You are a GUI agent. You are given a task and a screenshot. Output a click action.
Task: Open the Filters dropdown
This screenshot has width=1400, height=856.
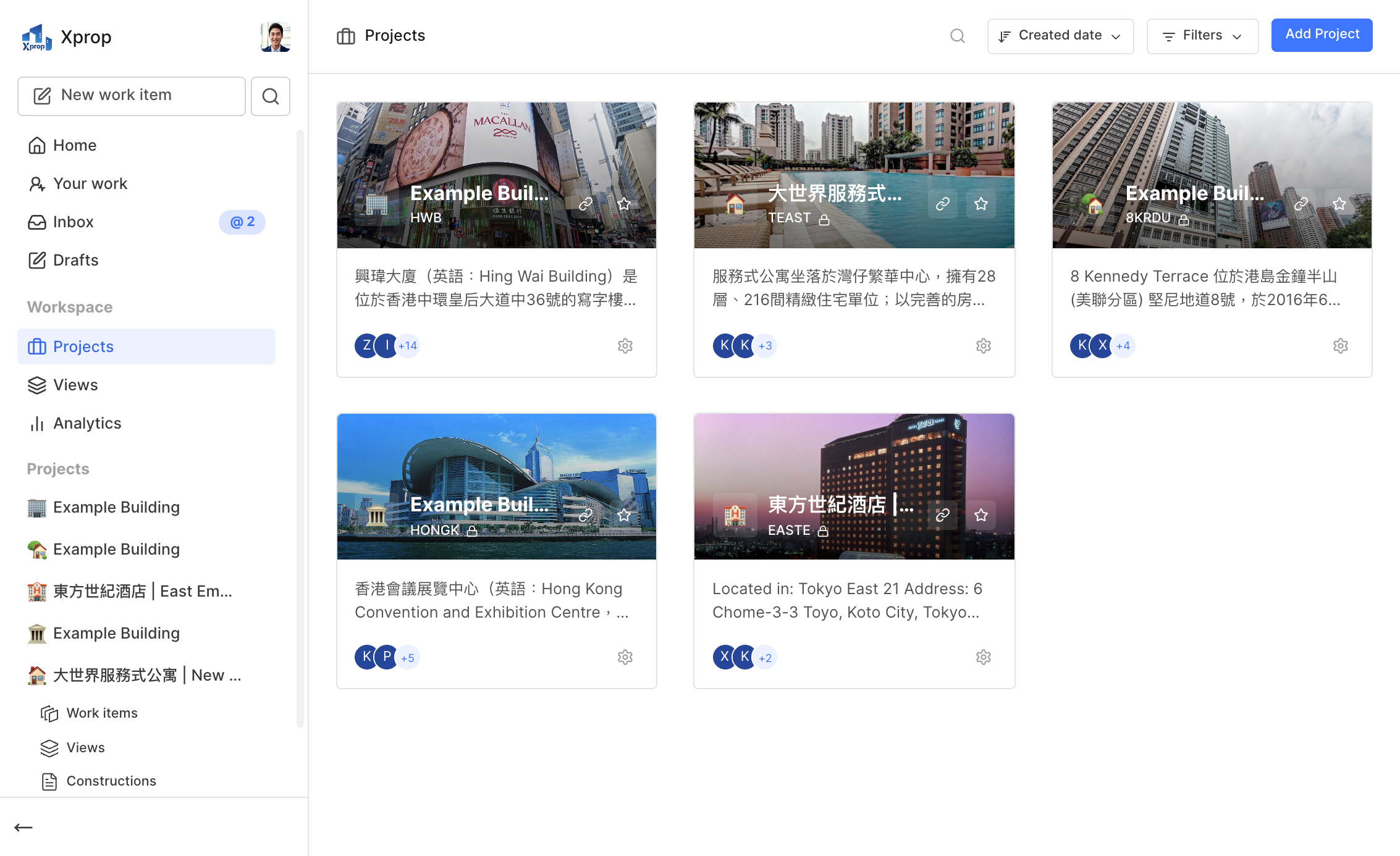(1202, 36)
